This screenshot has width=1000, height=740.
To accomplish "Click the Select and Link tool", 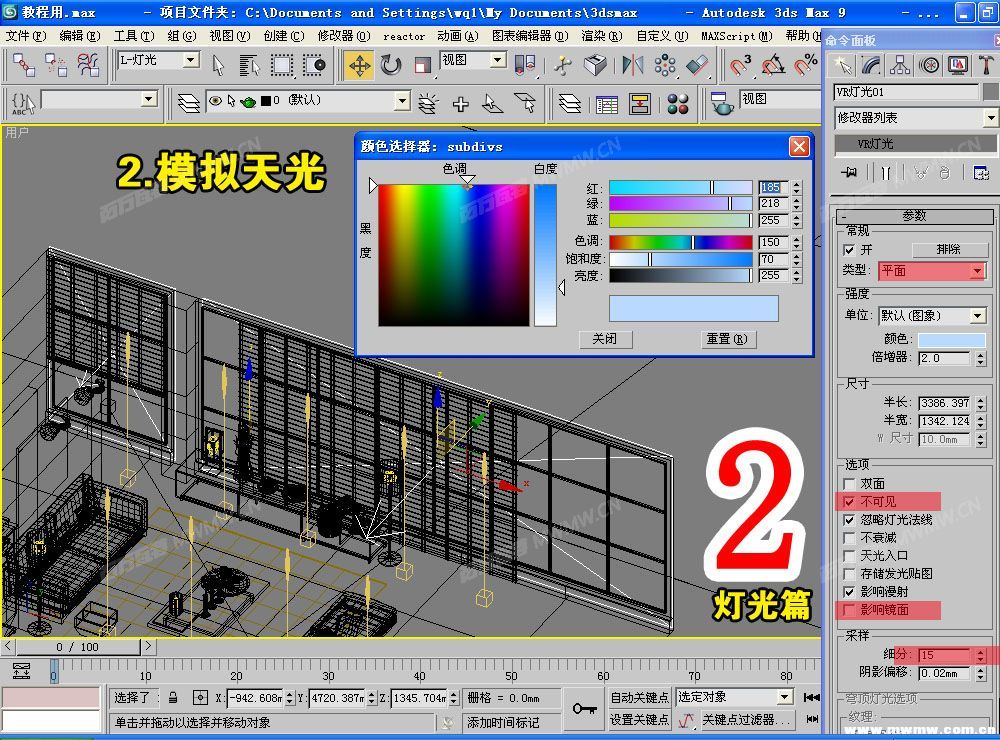I will pyautogui.click(x=24, y=64).
